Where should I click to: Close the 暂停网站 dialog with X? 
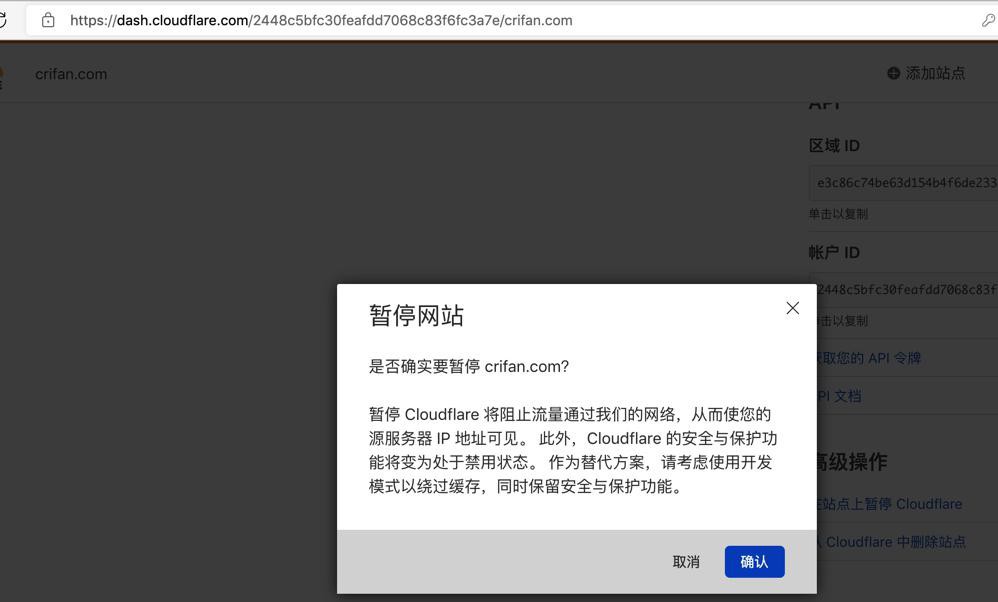coord(792,308)
